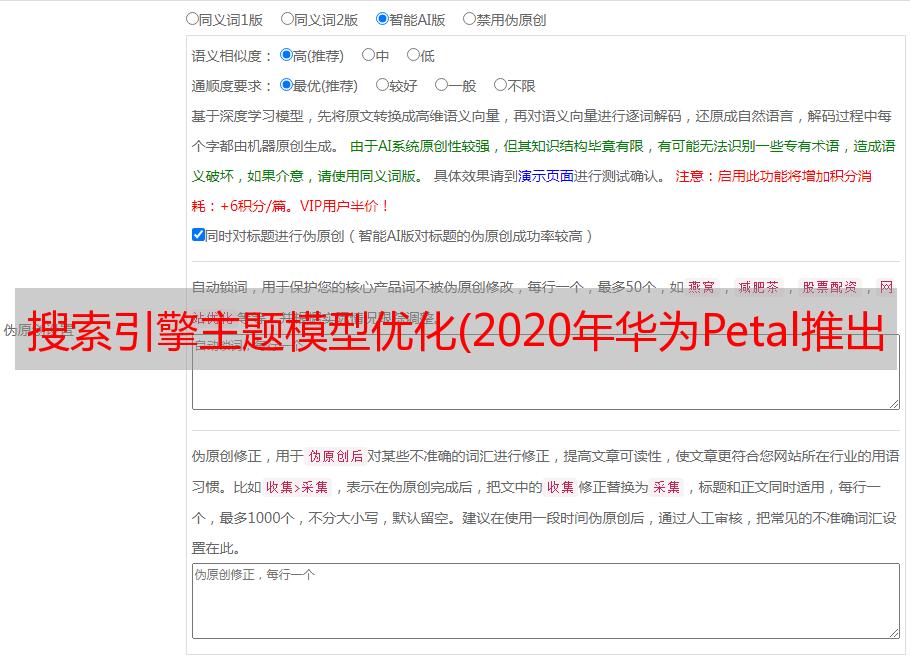Toggle the 同时对标题进行伪原创 checkbox
Viewport: 911px width, 658px height.
point(198,235)
